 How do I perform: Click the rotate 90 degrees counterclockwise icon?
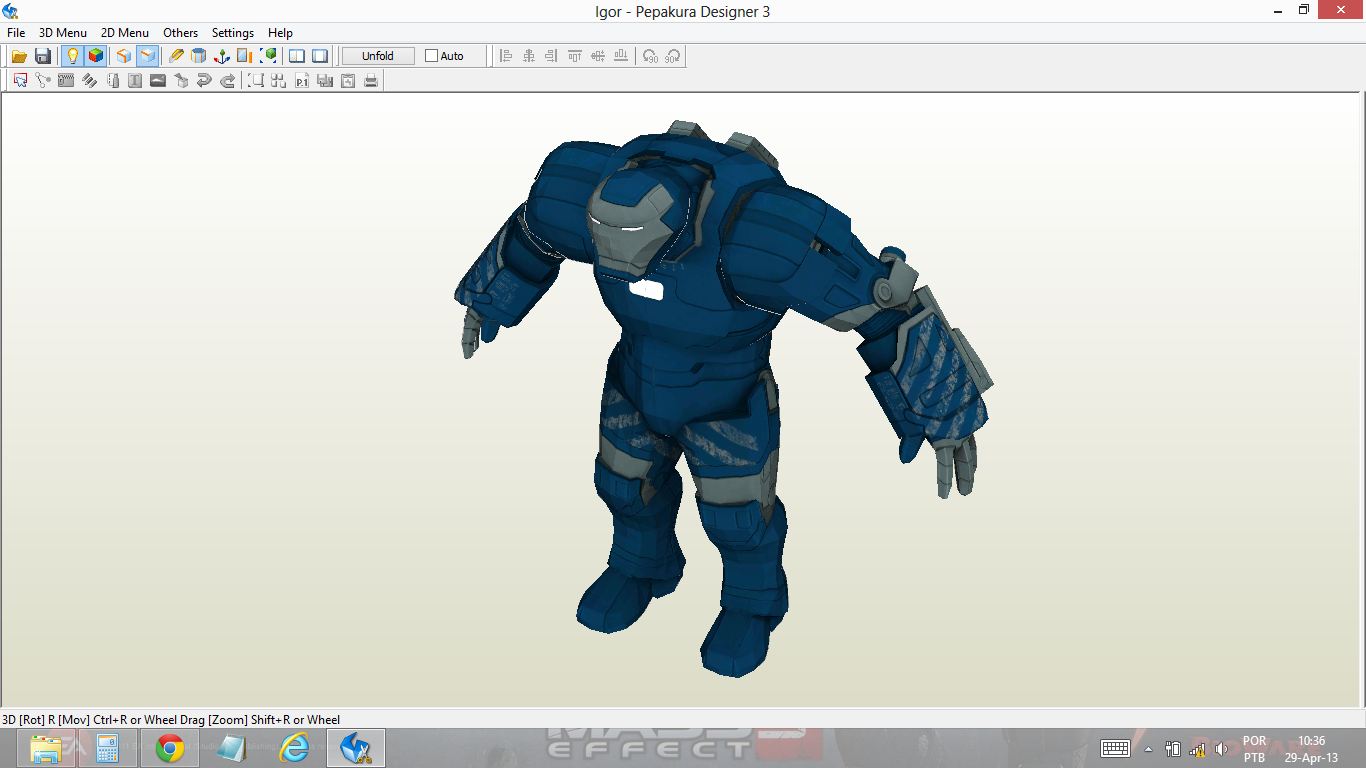(650, 56)
